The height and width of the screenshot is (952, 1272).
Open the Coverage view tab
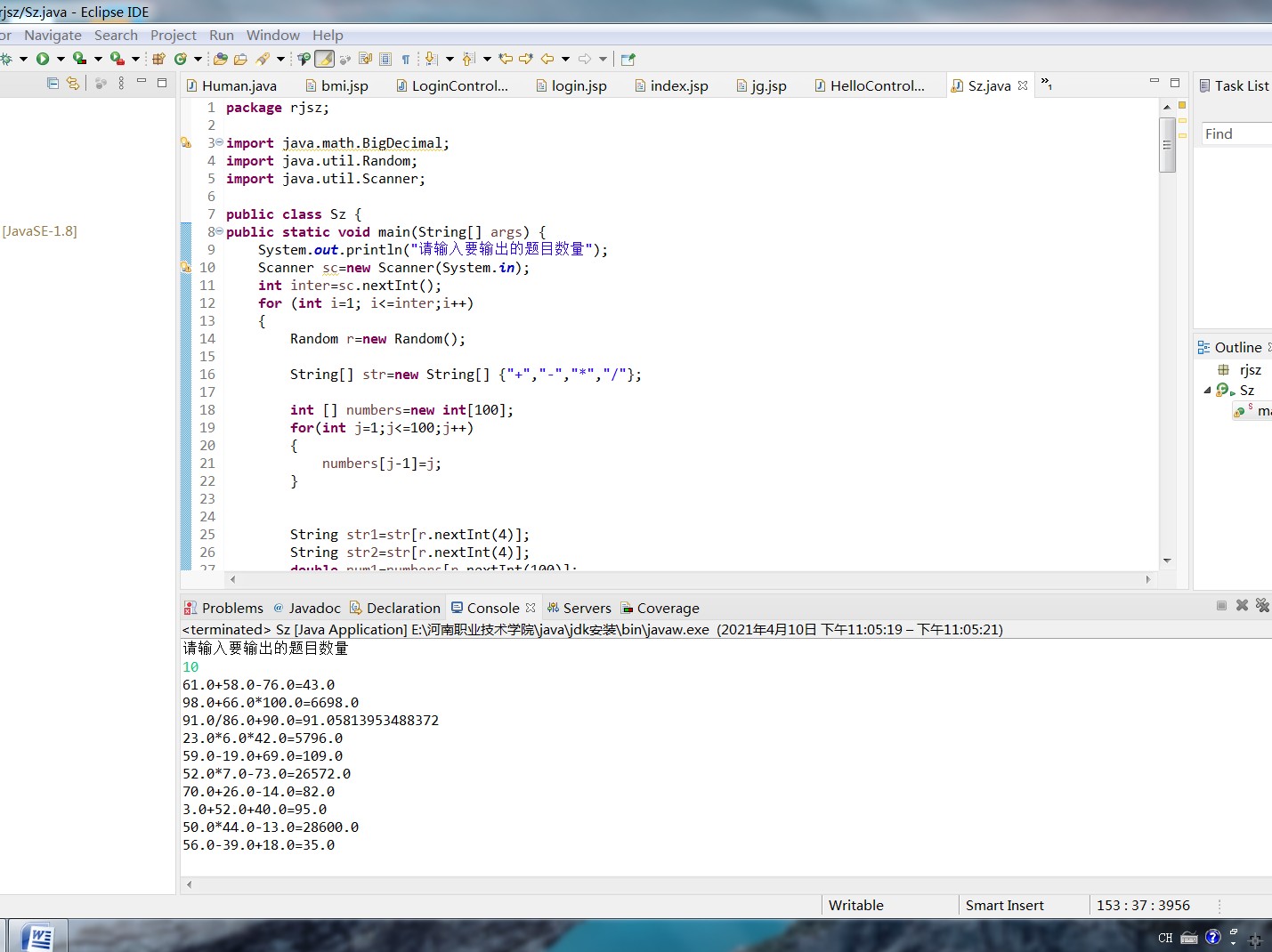(x=660, y=609)
